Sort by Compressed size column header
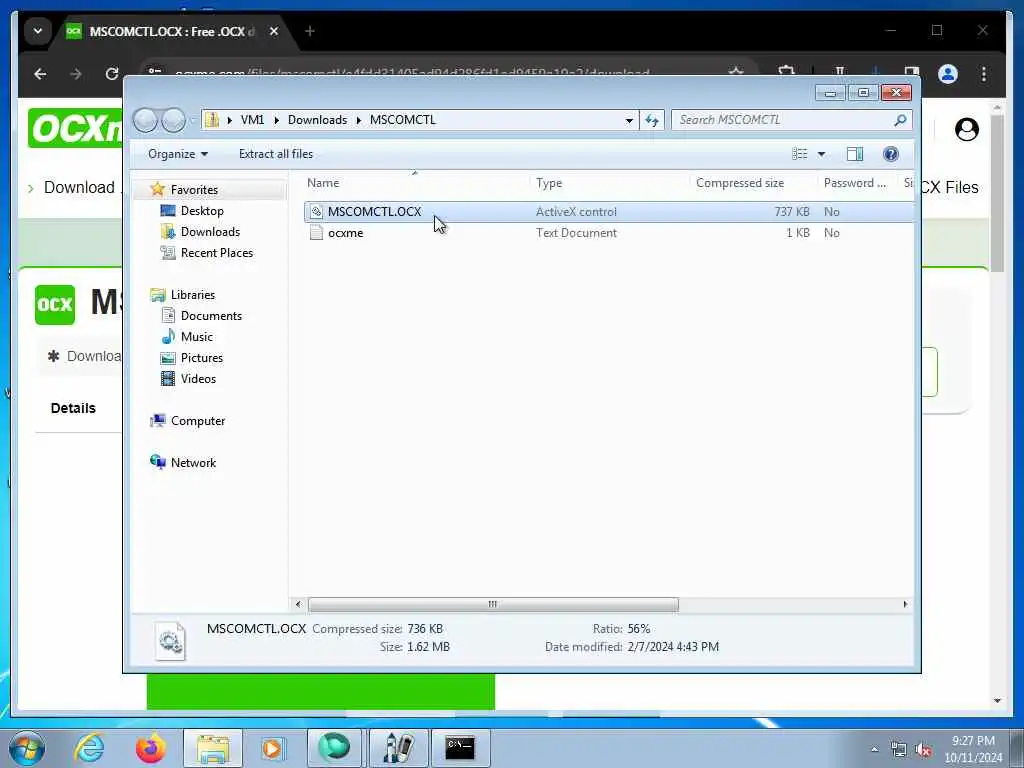This screenshot has width=1024, height=768. (754, 184)
